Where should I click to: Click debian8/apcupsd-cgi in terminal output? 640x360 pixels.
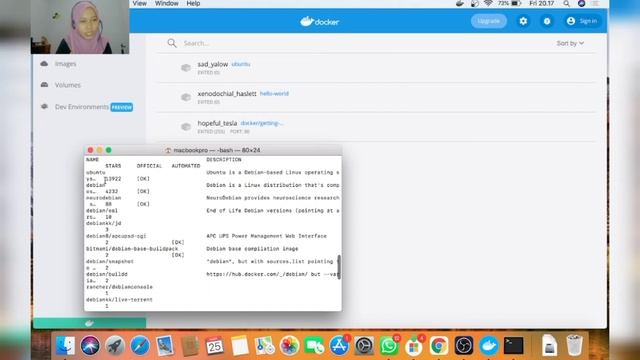pos(116,236)
